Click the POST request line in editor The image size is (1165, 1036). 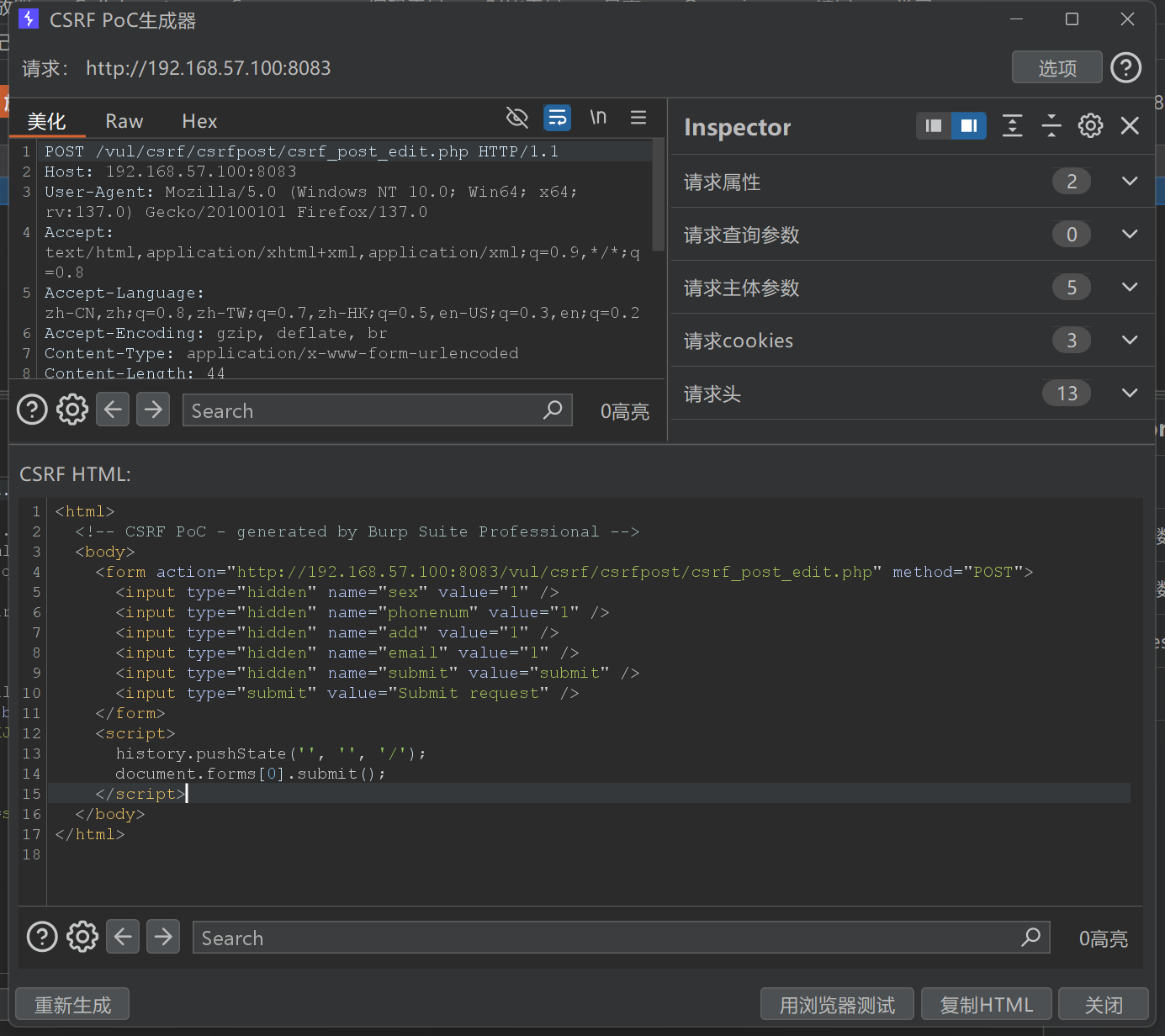[x=301, y=151]
